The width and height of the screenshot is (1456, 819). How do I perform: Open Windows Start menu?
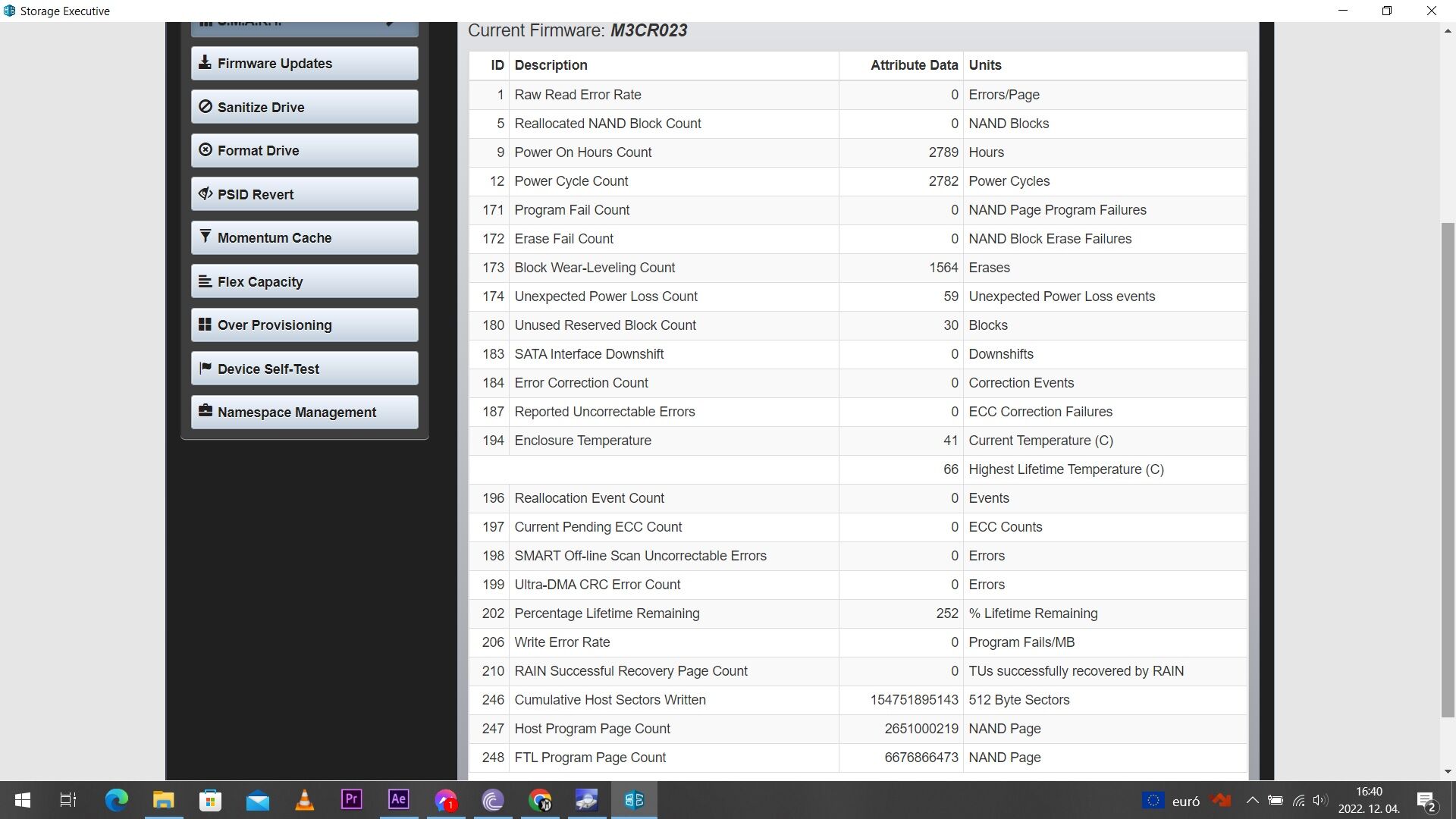point(23,800)
